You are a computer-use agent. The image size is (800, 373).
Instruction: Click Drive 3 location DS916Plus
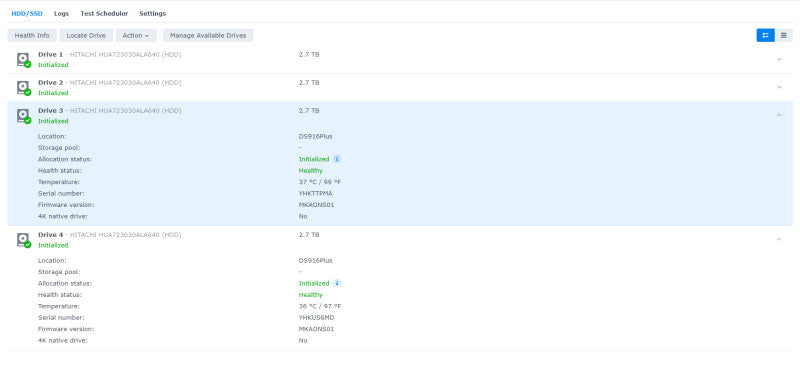315,136
